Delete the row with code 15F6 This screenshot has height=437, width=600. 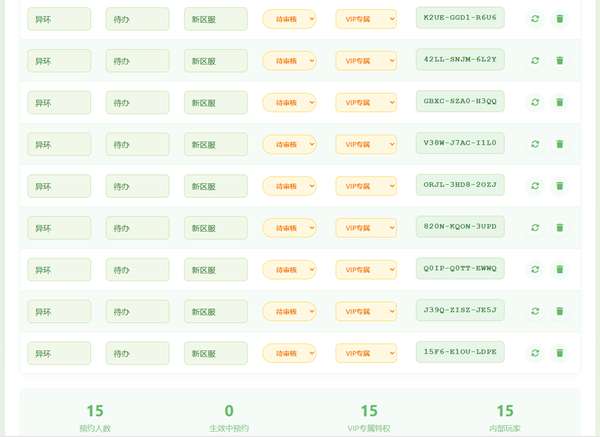[x=559, y=352]
